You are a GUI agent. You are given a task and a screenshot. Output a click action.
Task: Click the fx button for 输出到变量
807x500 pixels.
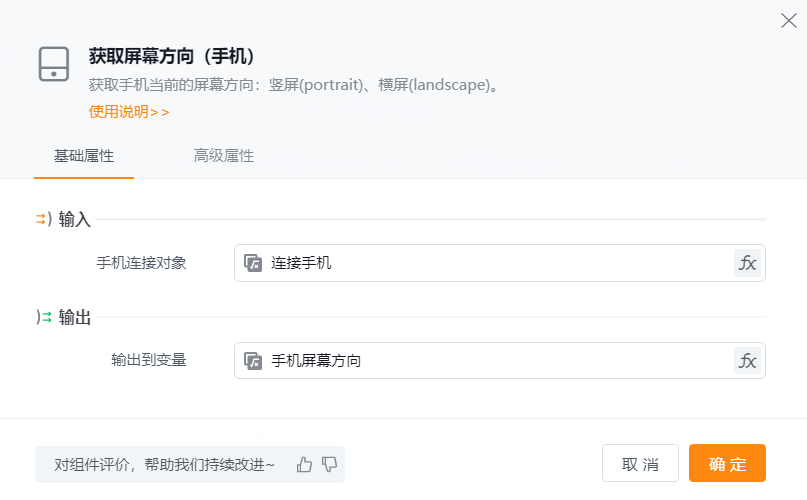[x=747, y=361]
